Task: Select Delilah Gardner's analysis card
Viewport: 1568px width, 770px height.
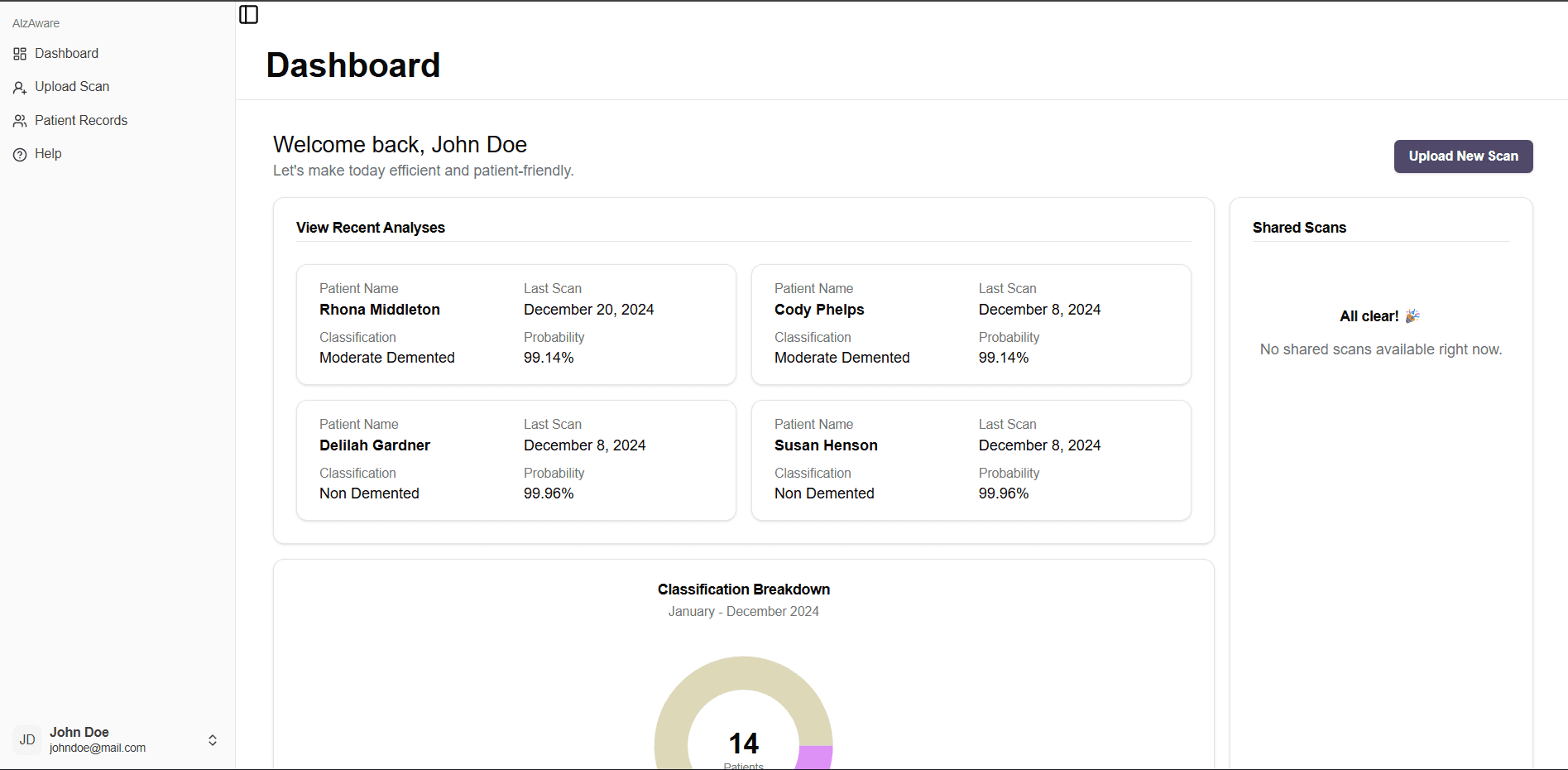Action: (515, 460)
